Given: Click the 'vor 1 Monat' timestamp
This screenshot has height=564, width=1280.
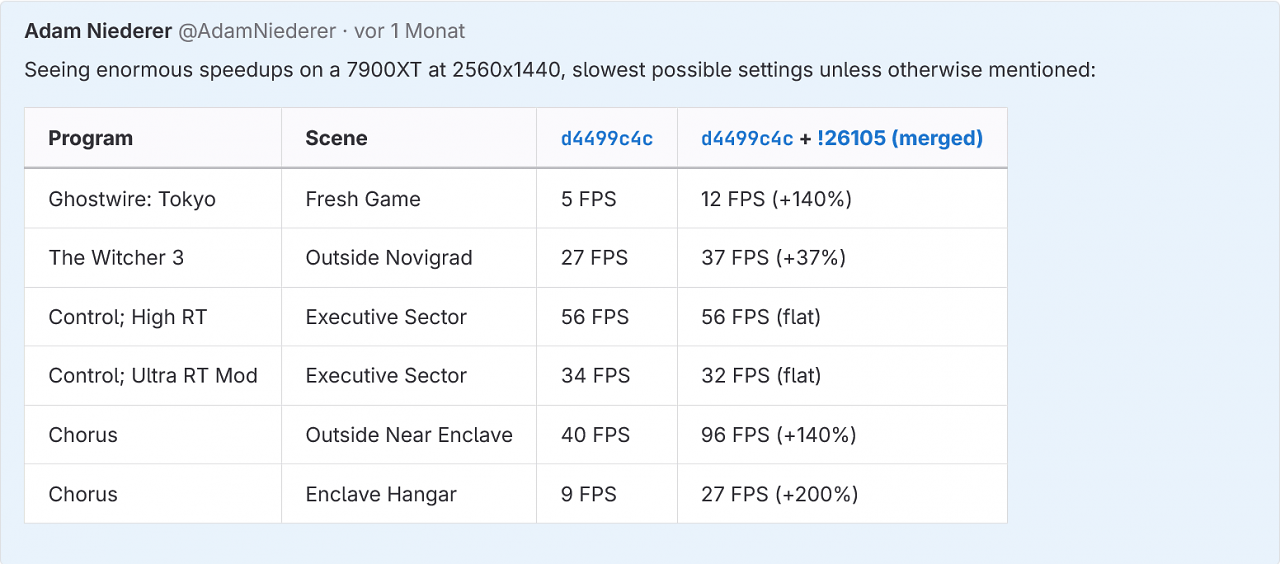Looking at the screenshot, I should 410,31.
